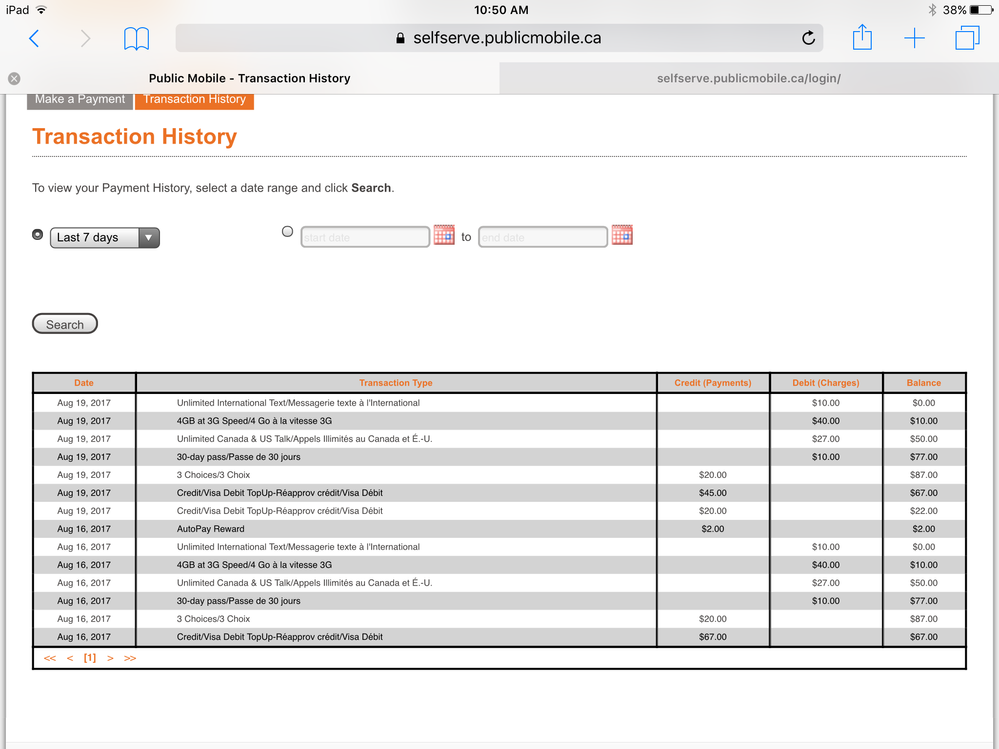Open the share sheet icon
This screenshot has height=749, width=999.
coord(862,38)
